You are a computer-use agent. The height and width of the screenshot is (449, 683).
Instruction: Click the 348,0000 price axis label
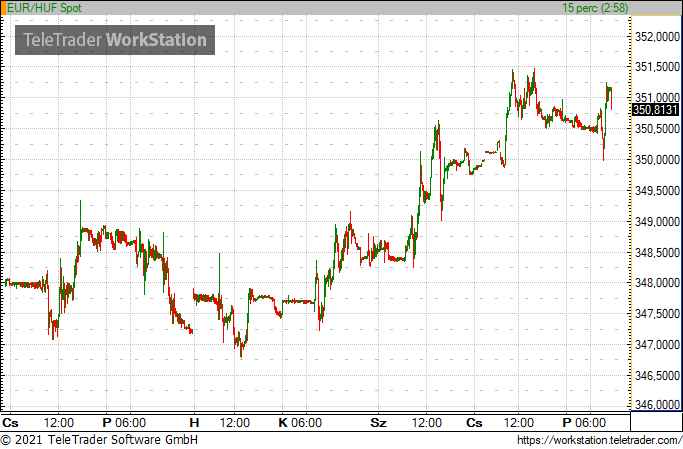657,283
